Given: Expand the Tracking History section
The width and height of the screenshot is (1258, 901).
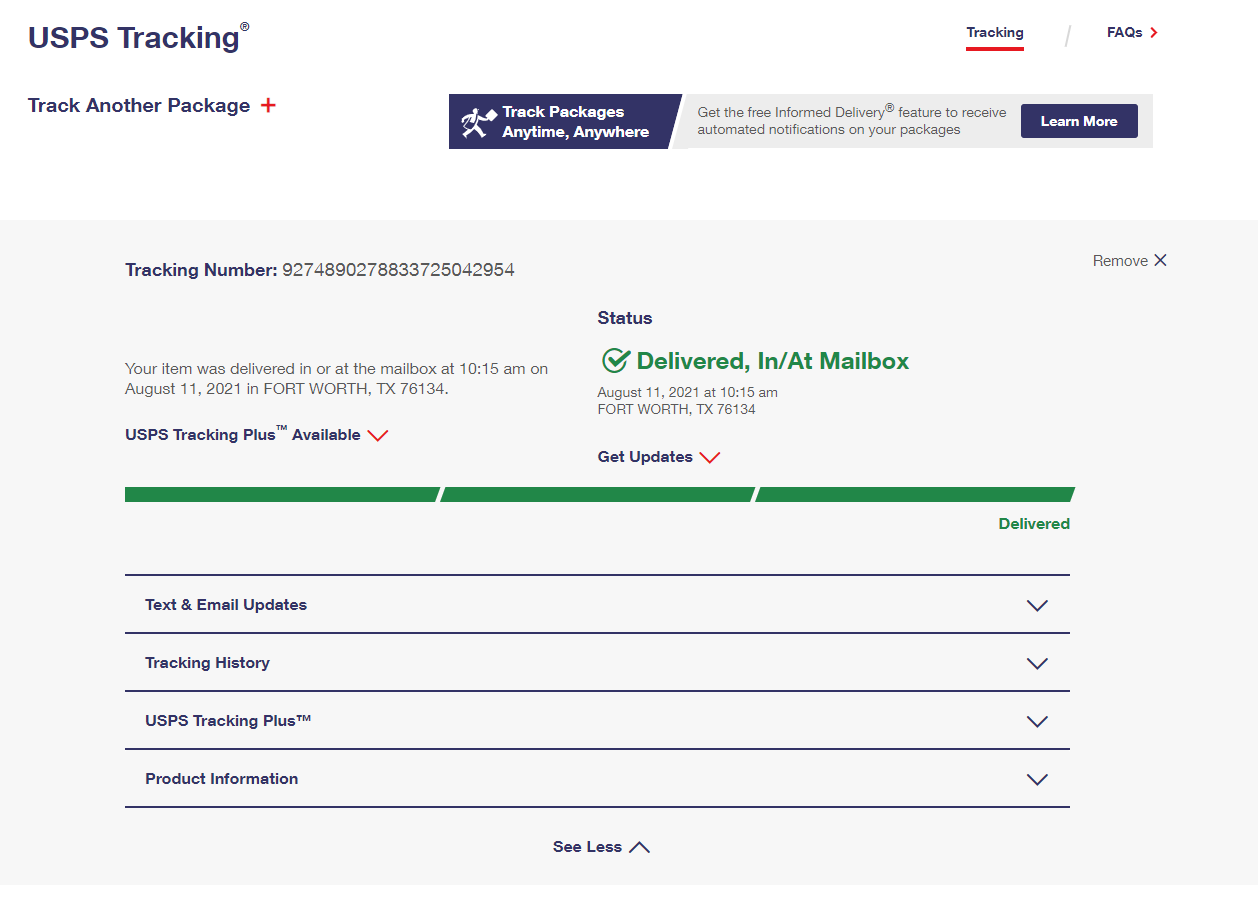Looking at the screenshot, I should 1037,663.
